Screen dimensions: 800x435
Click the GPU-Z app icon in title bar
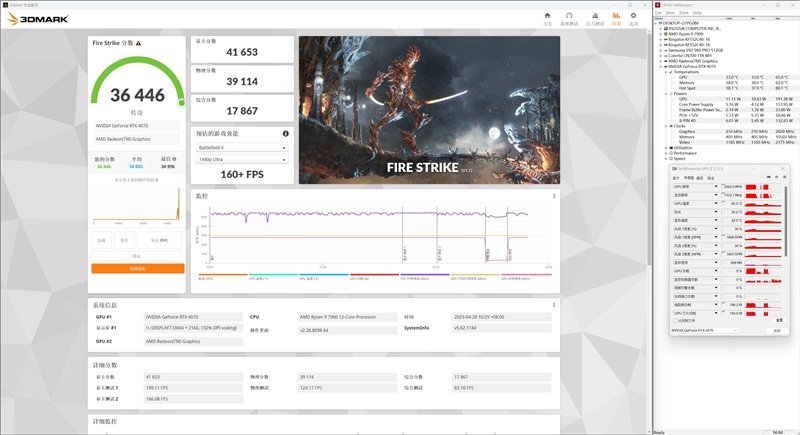[x=674, y=169]
